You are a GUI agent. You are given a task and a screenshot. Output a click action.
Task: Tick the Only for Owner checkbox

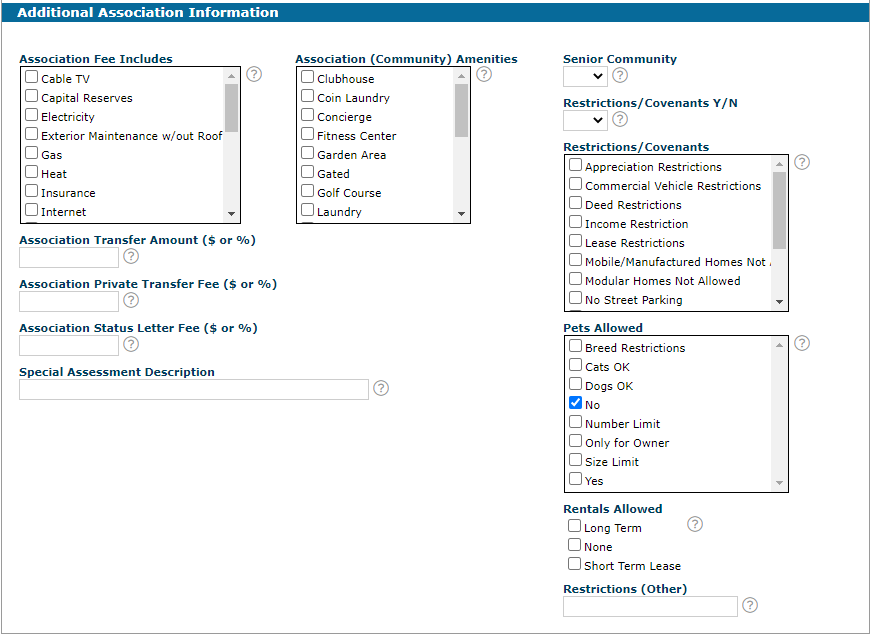click(575, 440)
